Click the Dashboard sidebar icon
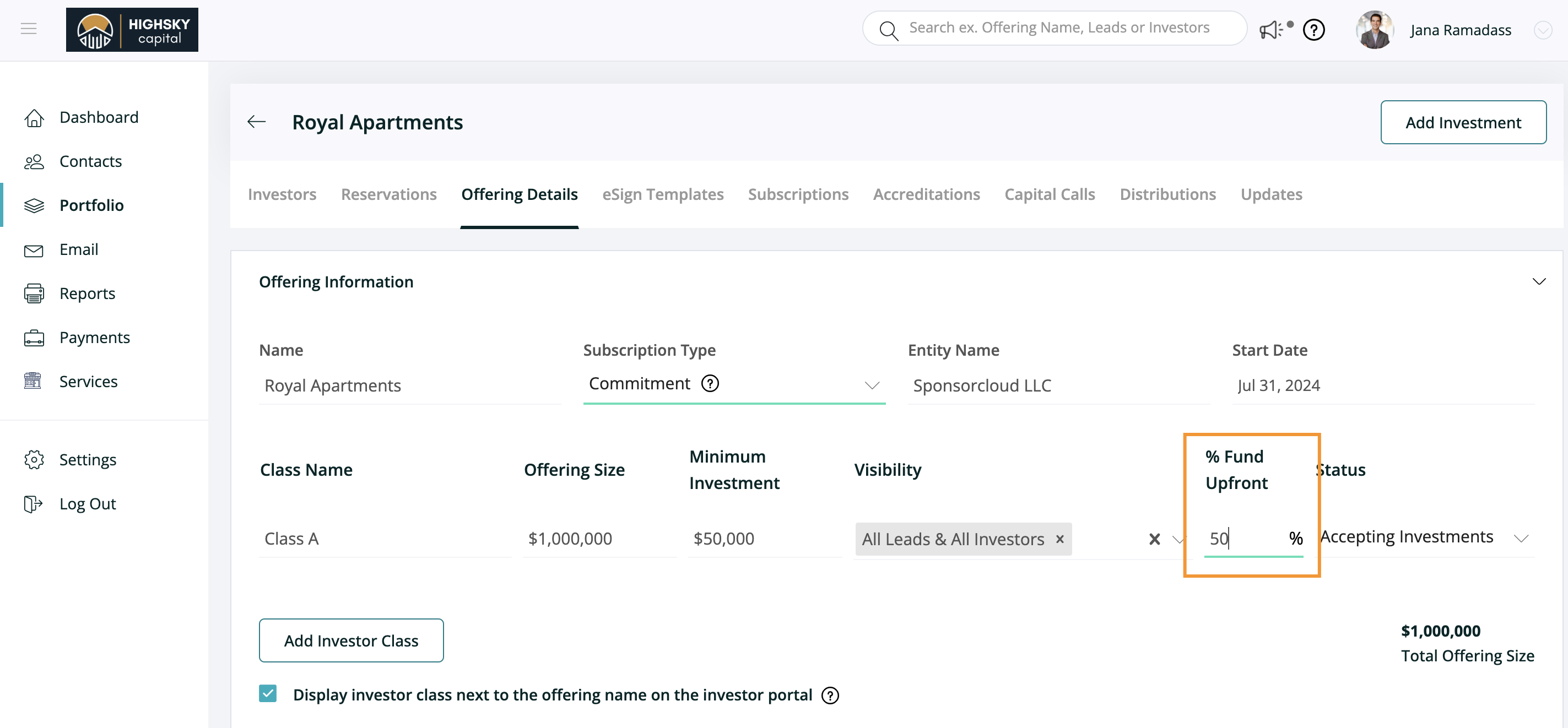The image size is (1568, 728). pos(35,117)
